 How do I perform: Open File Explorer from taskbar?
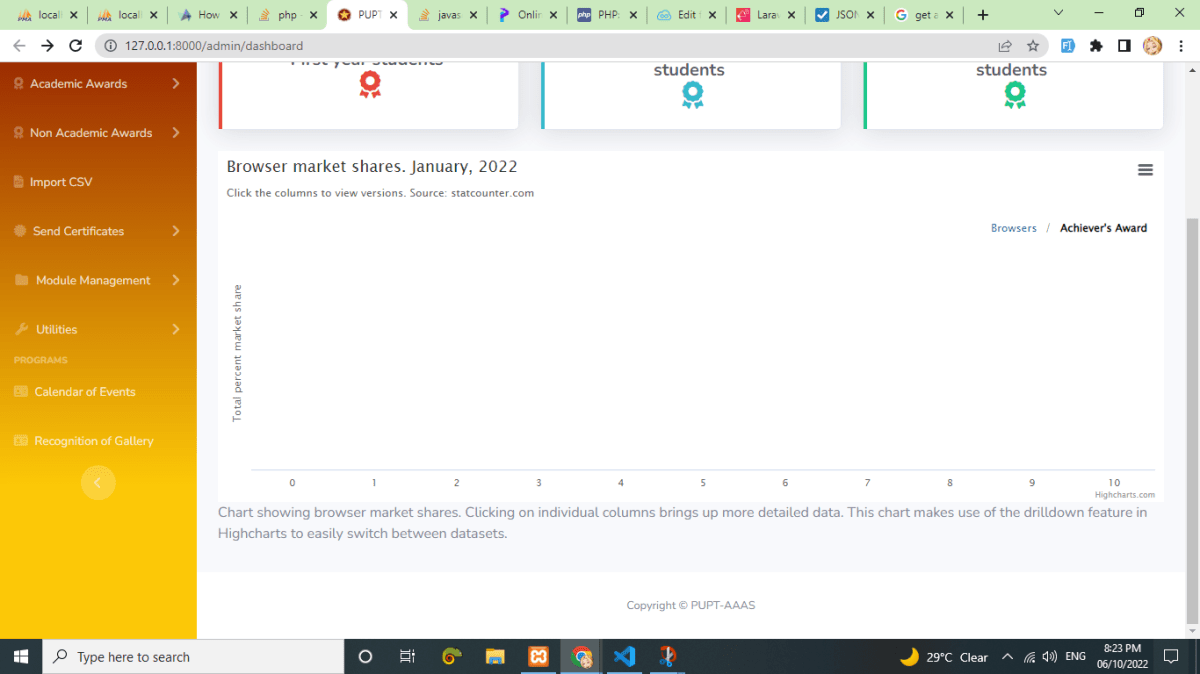pos(495,657)
